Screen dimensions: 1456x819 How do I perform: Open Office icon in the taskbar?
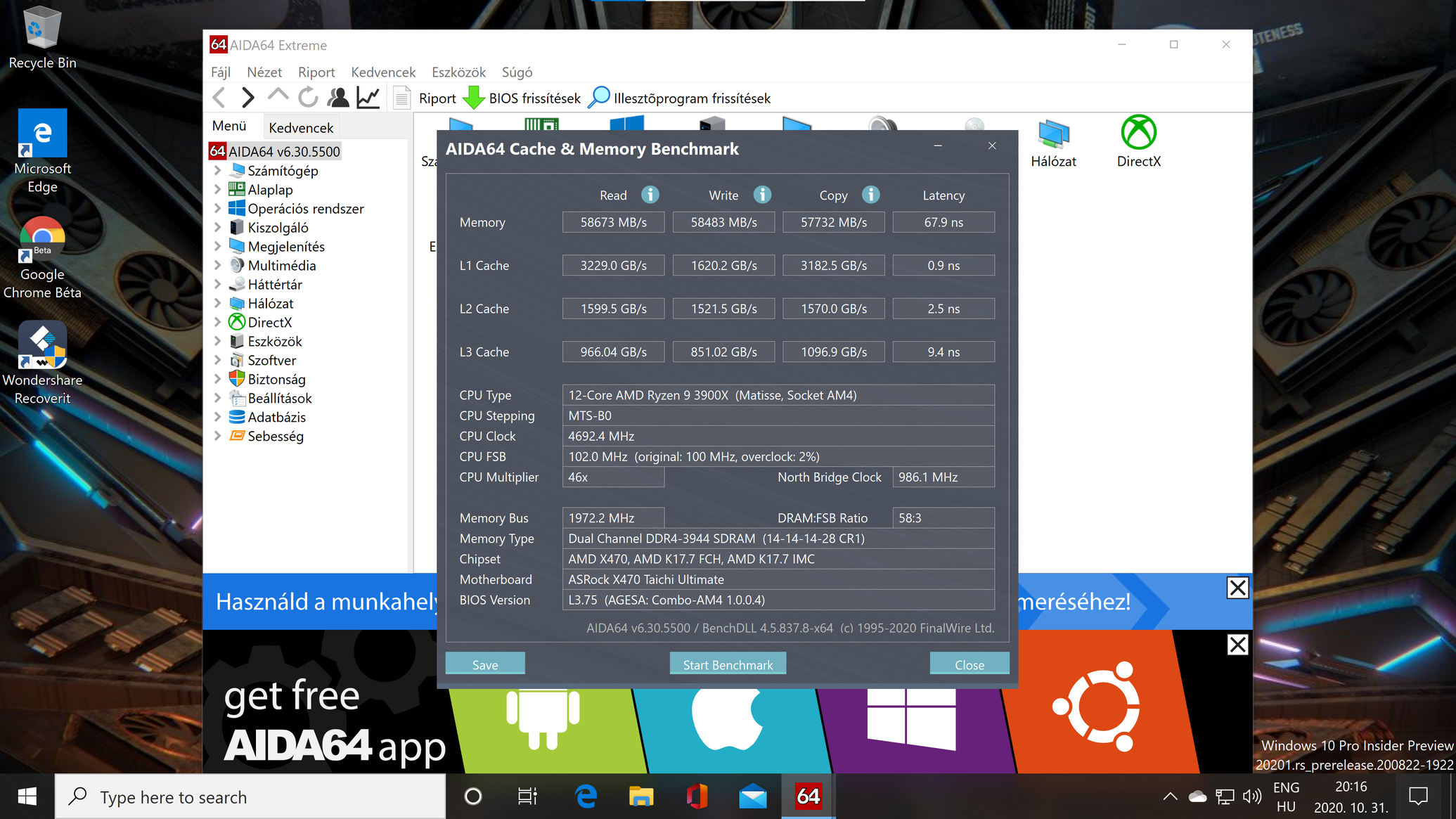tap(697, 797)
